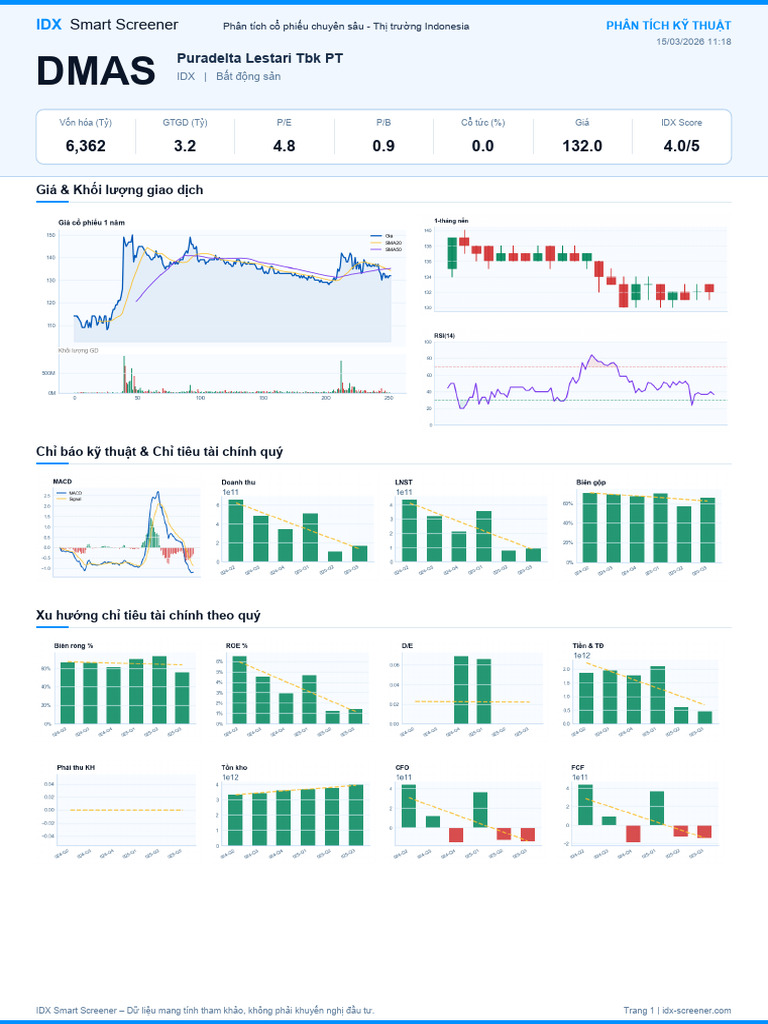Click the SMA20 legend entry in price chart
Viewport: 768px width, 1024px height.
(x=386, y=242)
